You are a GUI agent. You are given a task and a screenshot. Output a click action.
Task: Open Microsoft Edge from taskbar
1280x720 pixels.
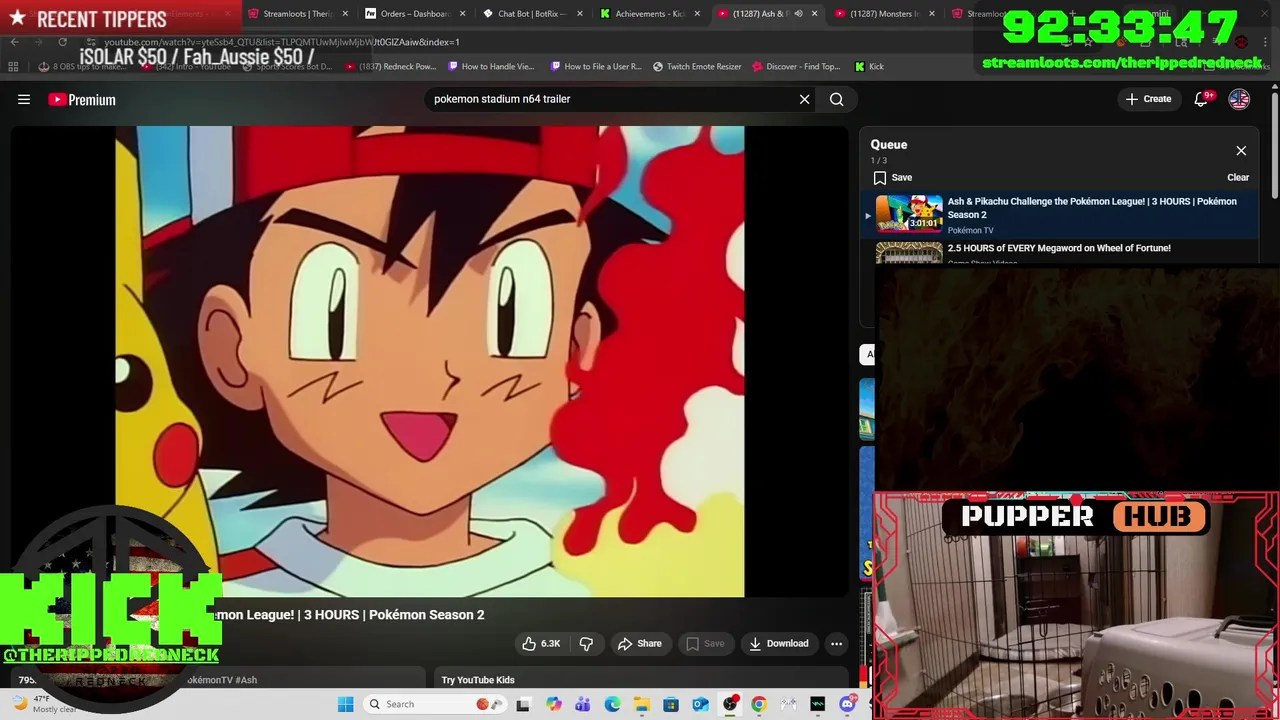pyautogui.click(x=612, y=704)
